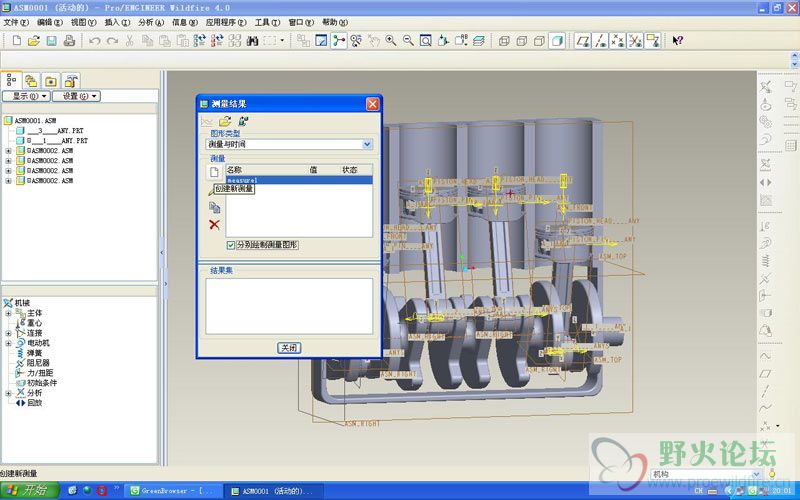Screen dimensions: 800x500
Task: Open the 应用程序 Applications menu
Action: [x=226, y=22]
